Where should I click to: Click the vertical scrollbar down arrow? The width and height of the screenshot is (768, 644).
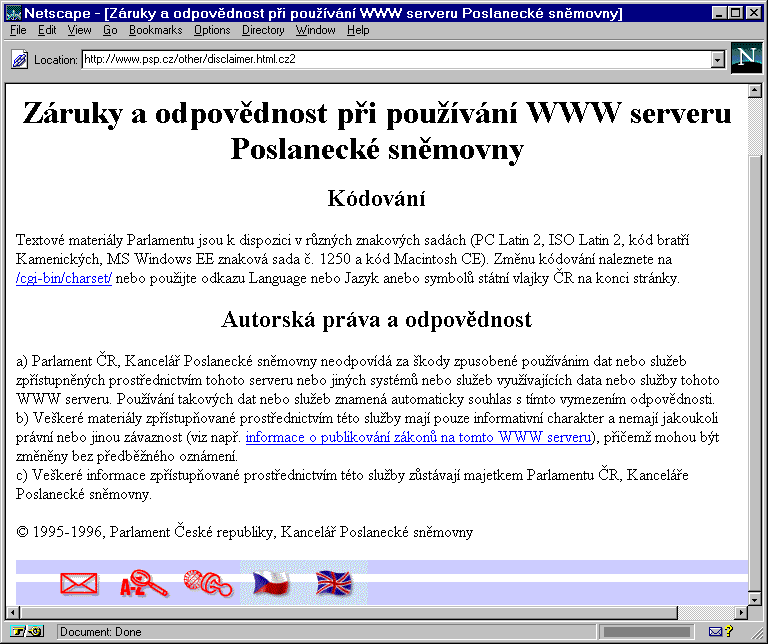coord(754,598)
